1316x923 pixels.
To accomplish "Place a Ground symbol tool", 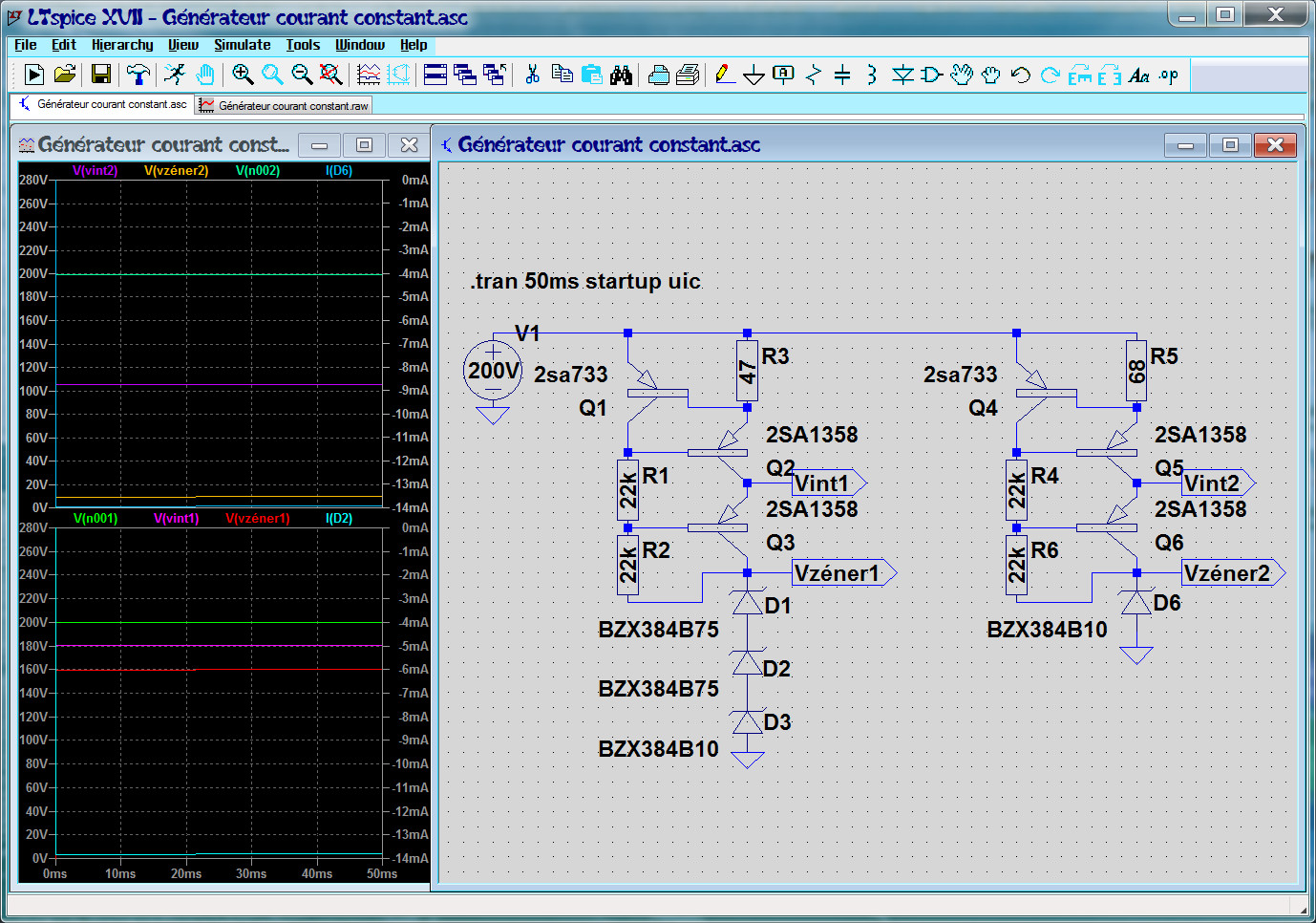I will [x=754, y=75].
